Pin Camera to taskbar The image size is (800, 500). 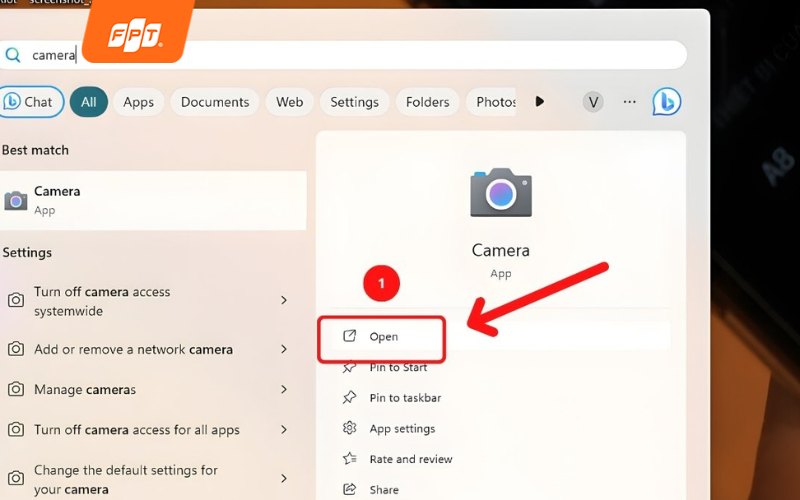pyautogui.click(x=404, y=398)
